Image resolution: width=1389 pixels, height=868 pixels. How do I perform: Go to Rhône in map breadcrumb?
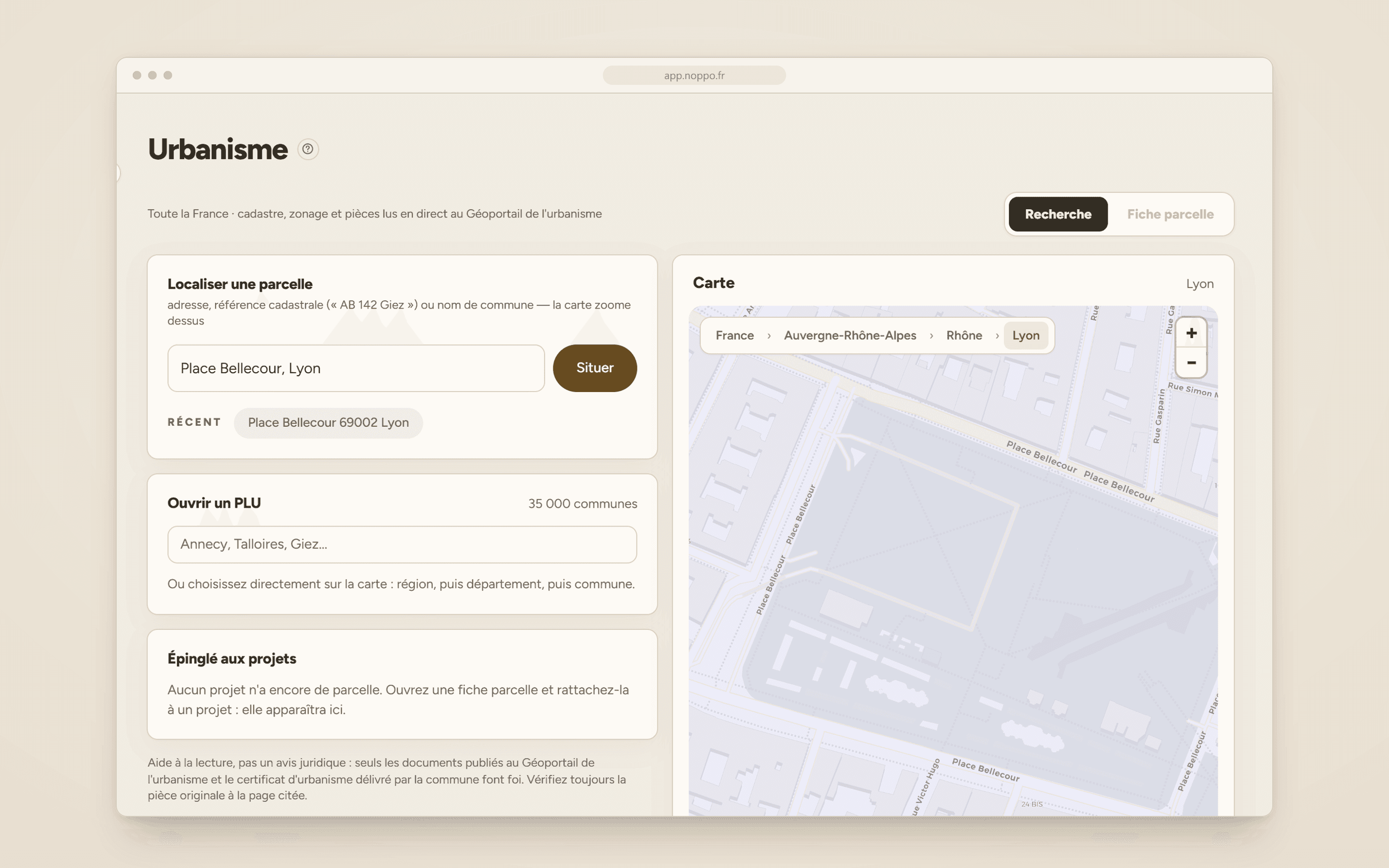pyautogui.click(x=964, y=335)
